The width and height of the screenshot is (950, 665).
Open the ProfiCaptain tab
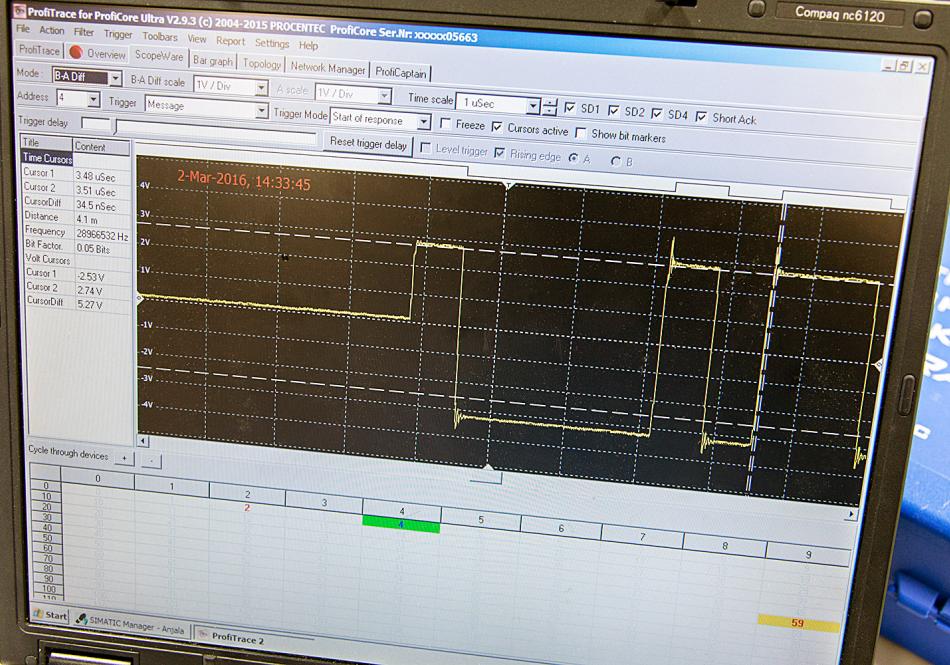[401, 73]
